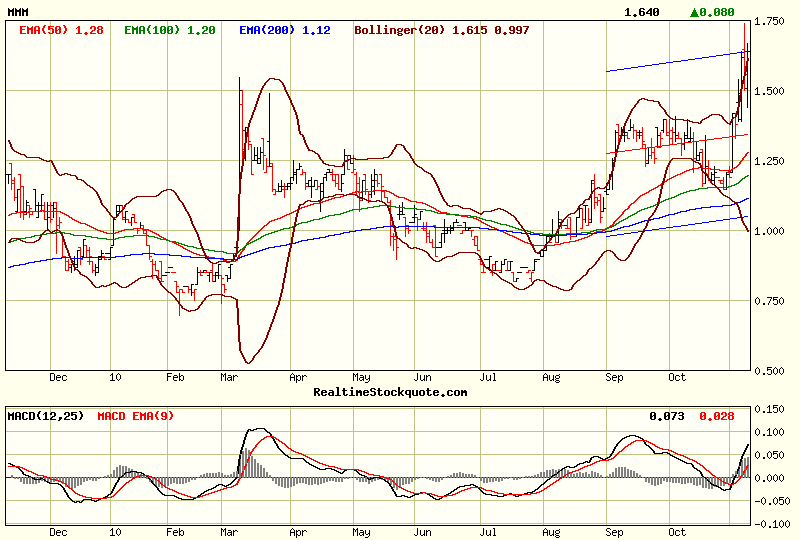The image size is (800, 540).
Task: Click the 0.750 price axis label
Action: [x=769, y=301]
